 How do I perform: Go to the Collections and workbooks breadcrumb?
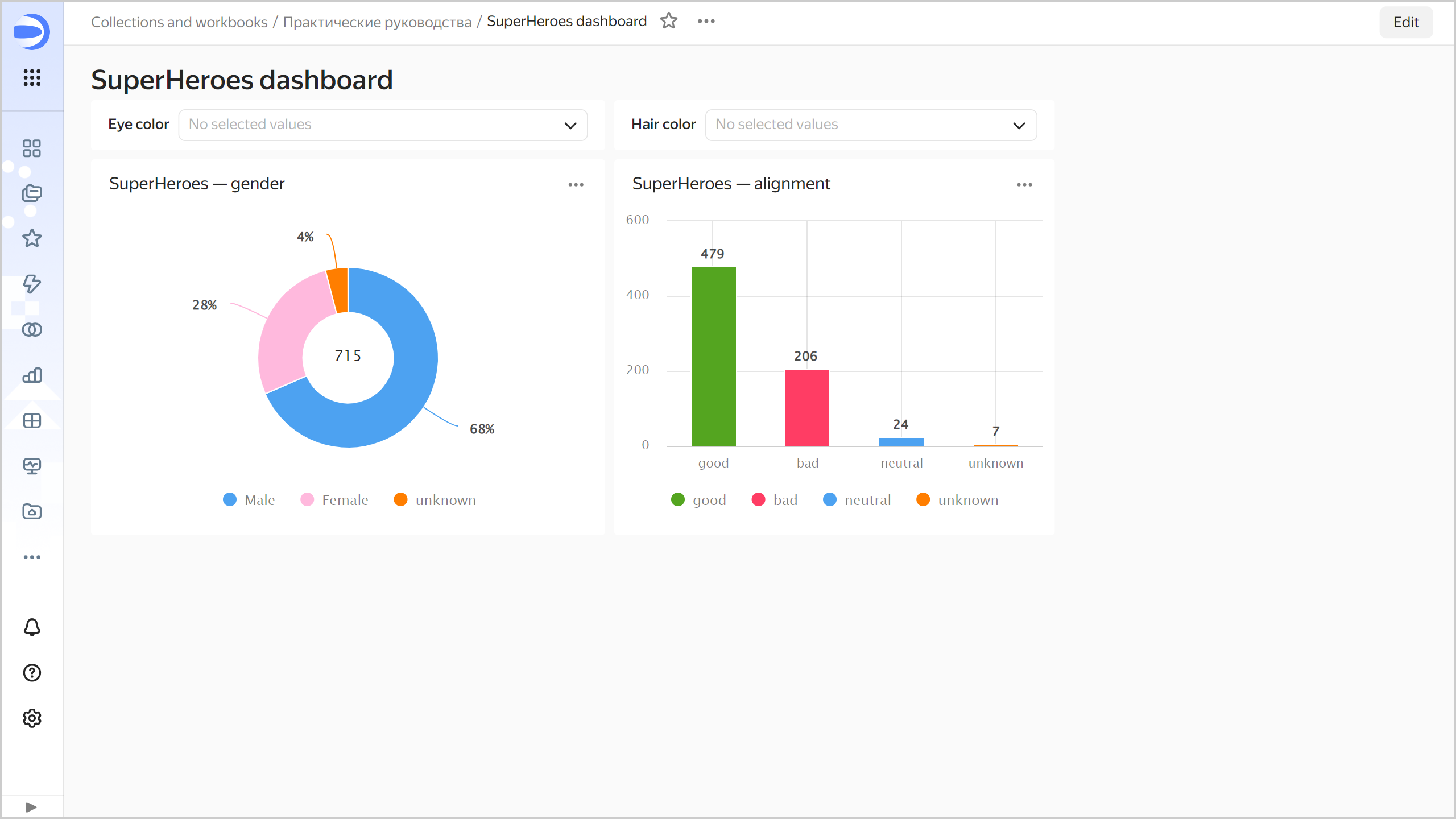click(179, 22)
